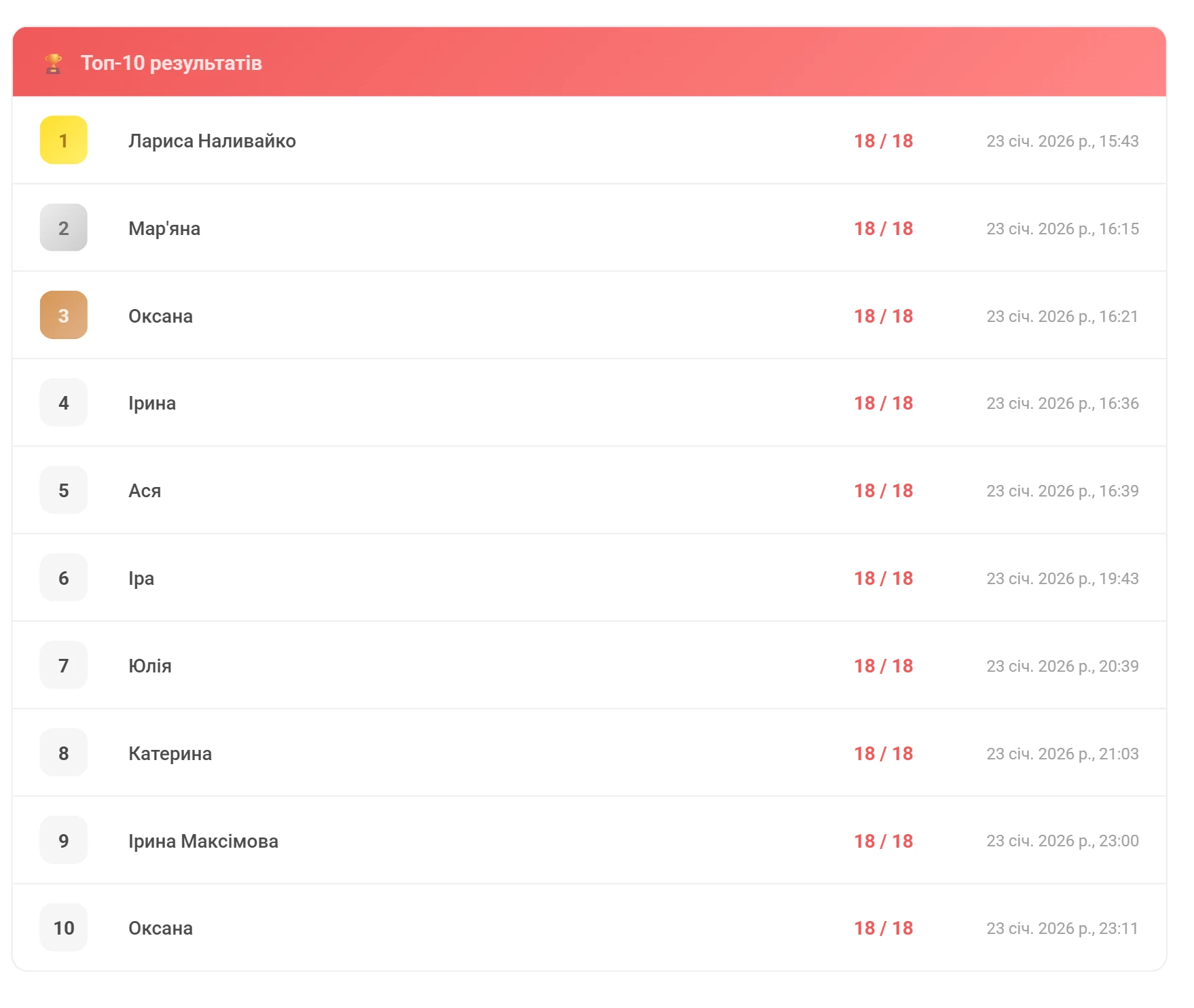
Task: Click the rank 8 badge
Action: [64, 753]
